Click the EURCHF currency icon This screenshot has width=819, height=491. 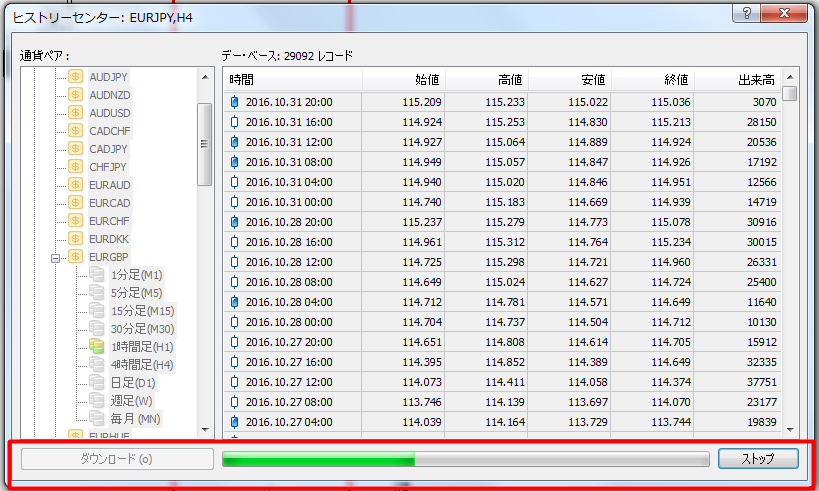coord(76,221)
